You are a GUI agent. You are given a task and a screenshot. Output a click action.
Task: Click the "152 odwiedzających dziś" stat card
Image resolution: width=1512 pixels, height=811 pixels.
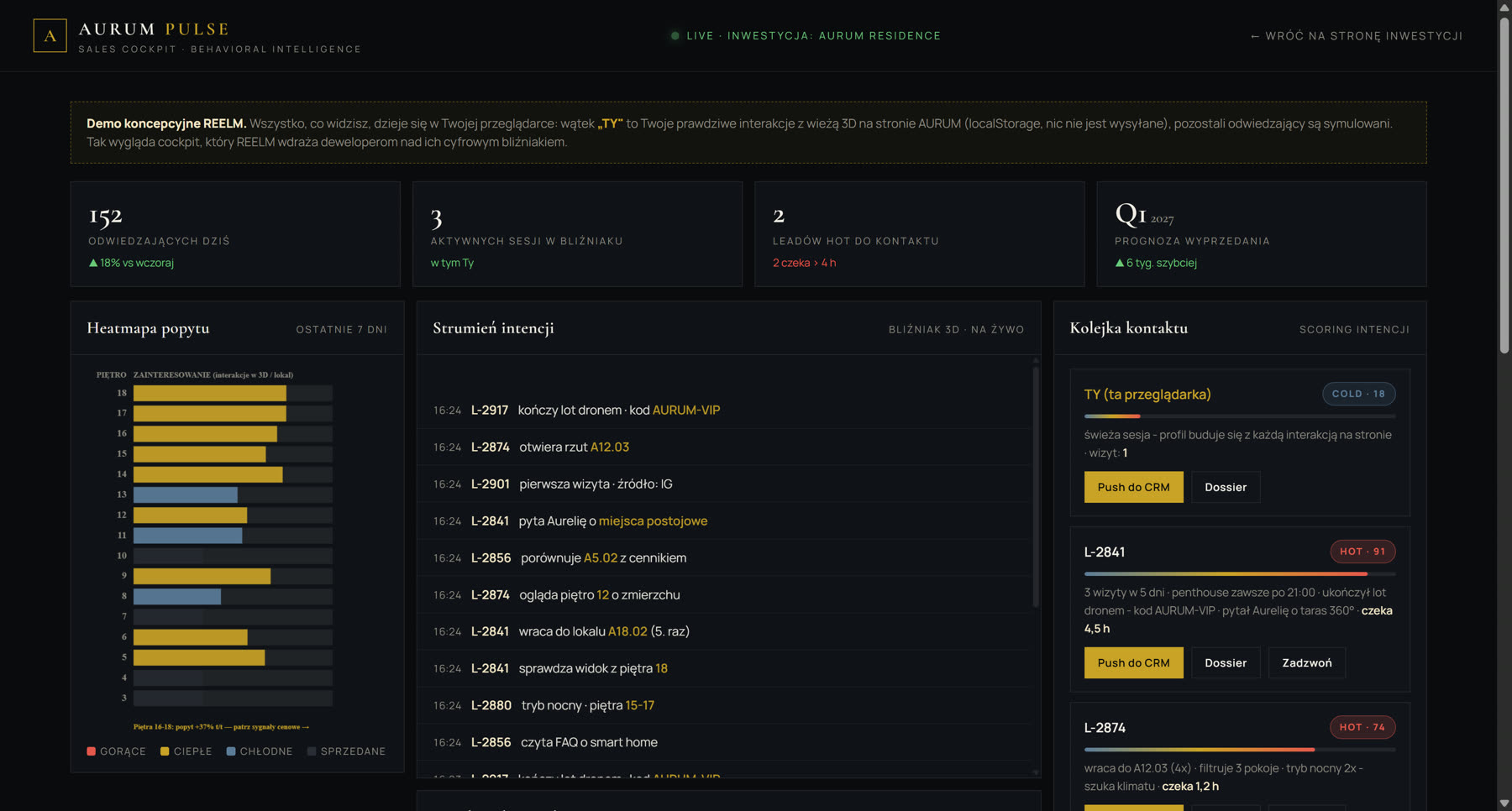(235, 234)
